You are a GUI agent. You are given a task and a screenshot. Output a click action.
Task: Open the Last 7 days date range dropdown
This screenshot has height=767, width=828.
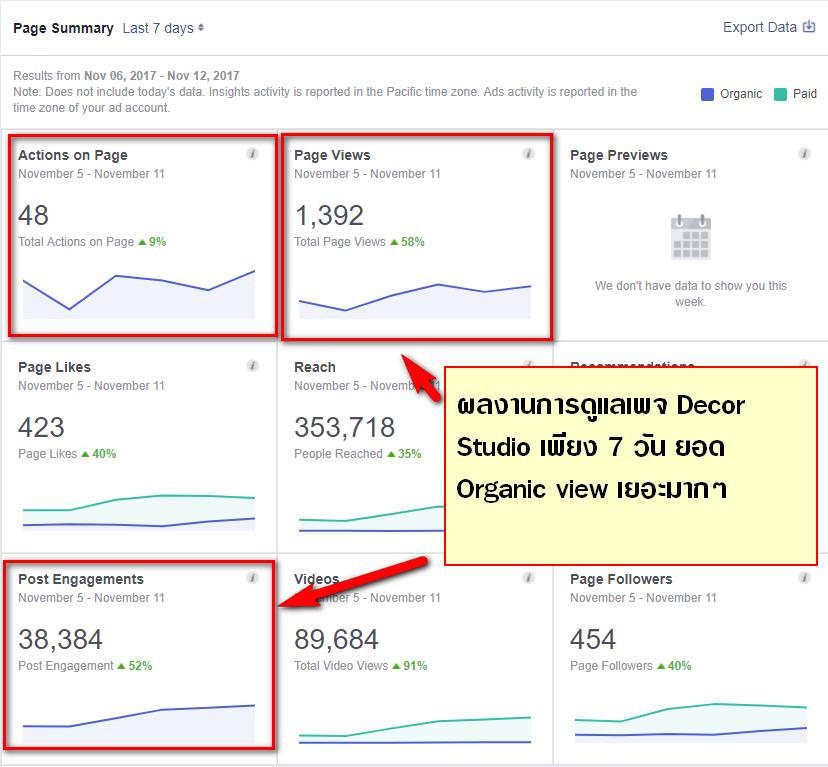pyautogui.click(x=163, y=28)
